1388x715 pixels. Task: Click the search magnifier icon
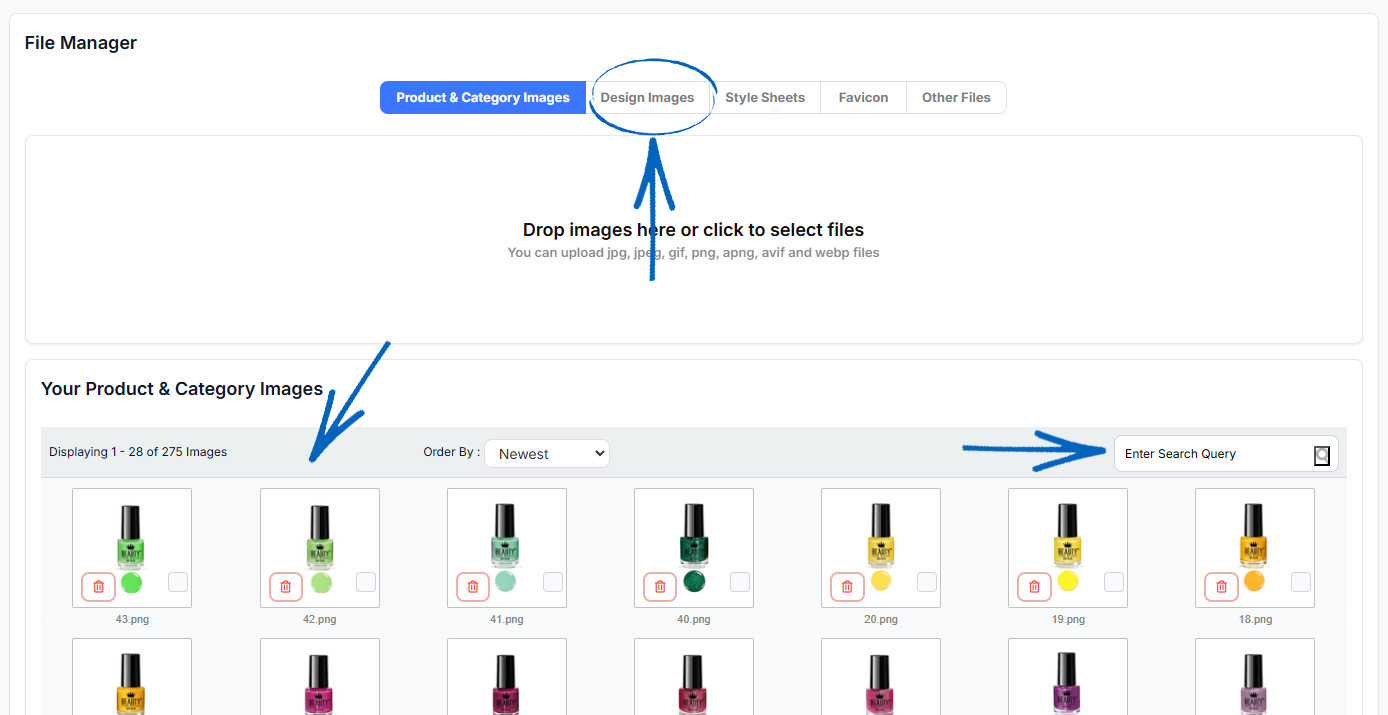click(x=1322, y=455)
